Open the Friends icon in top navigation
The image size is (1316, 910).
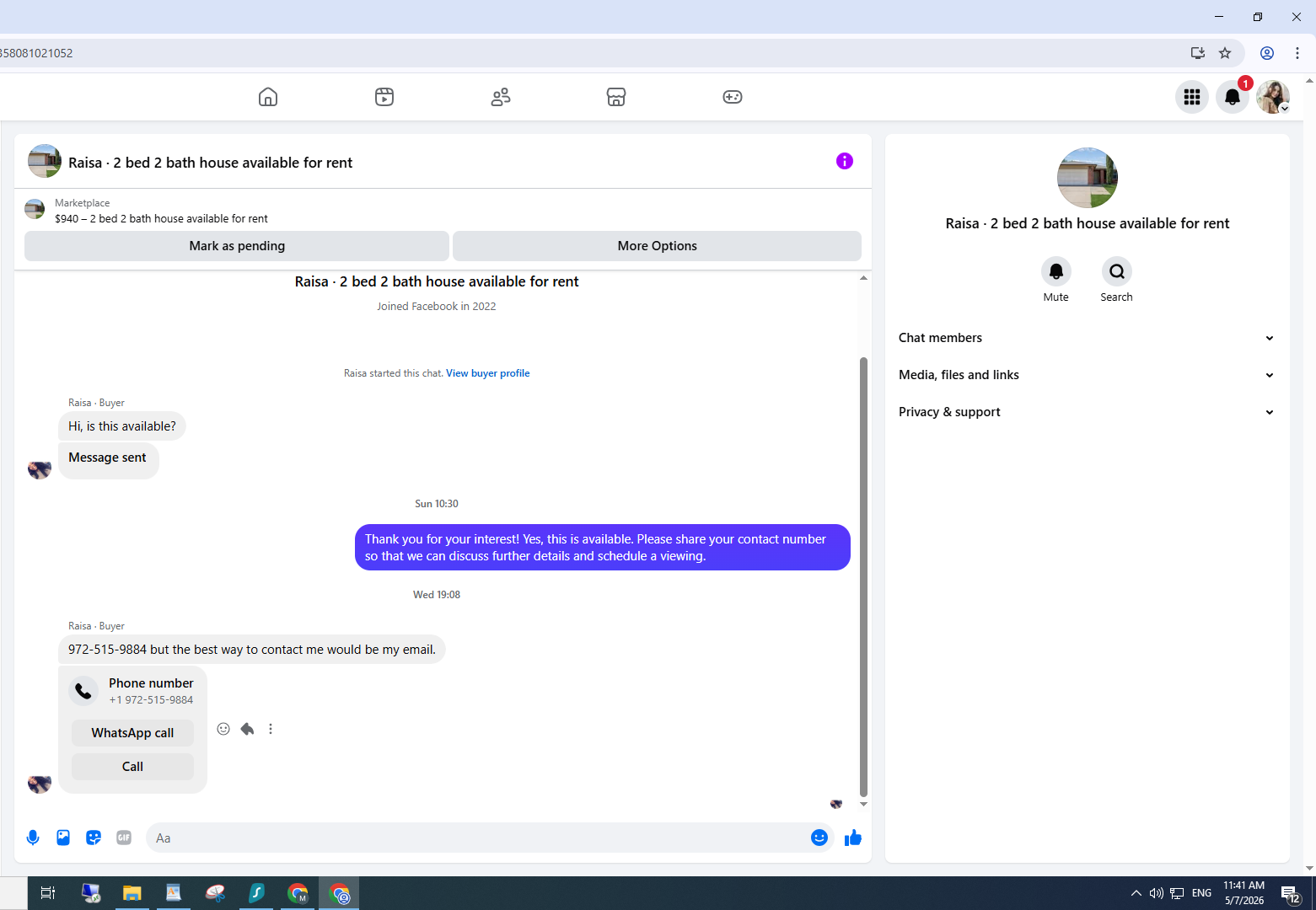501,97
